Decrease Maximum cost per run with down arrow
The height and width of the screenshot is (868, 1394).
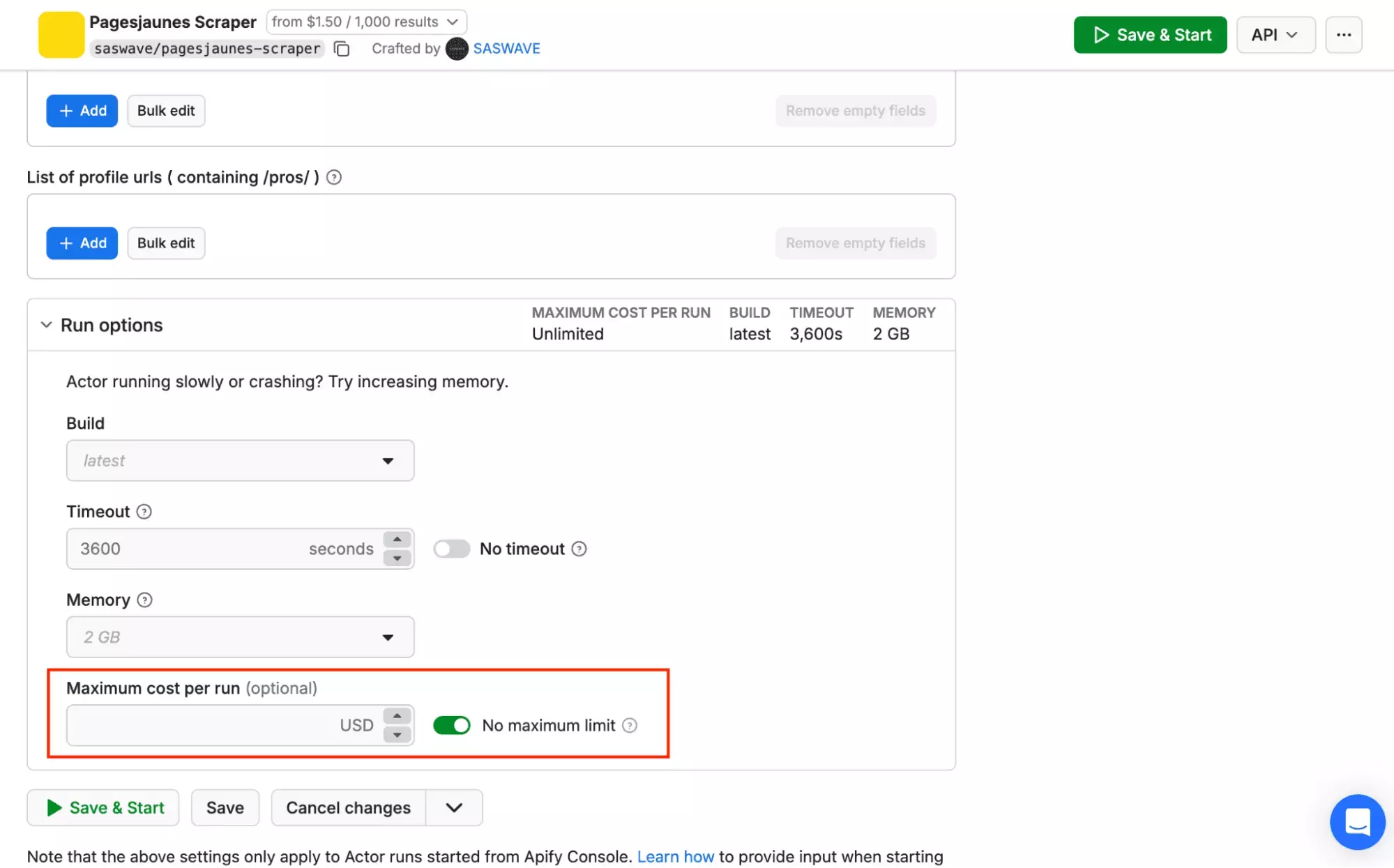pyautogui.click(x=397, y=734)
